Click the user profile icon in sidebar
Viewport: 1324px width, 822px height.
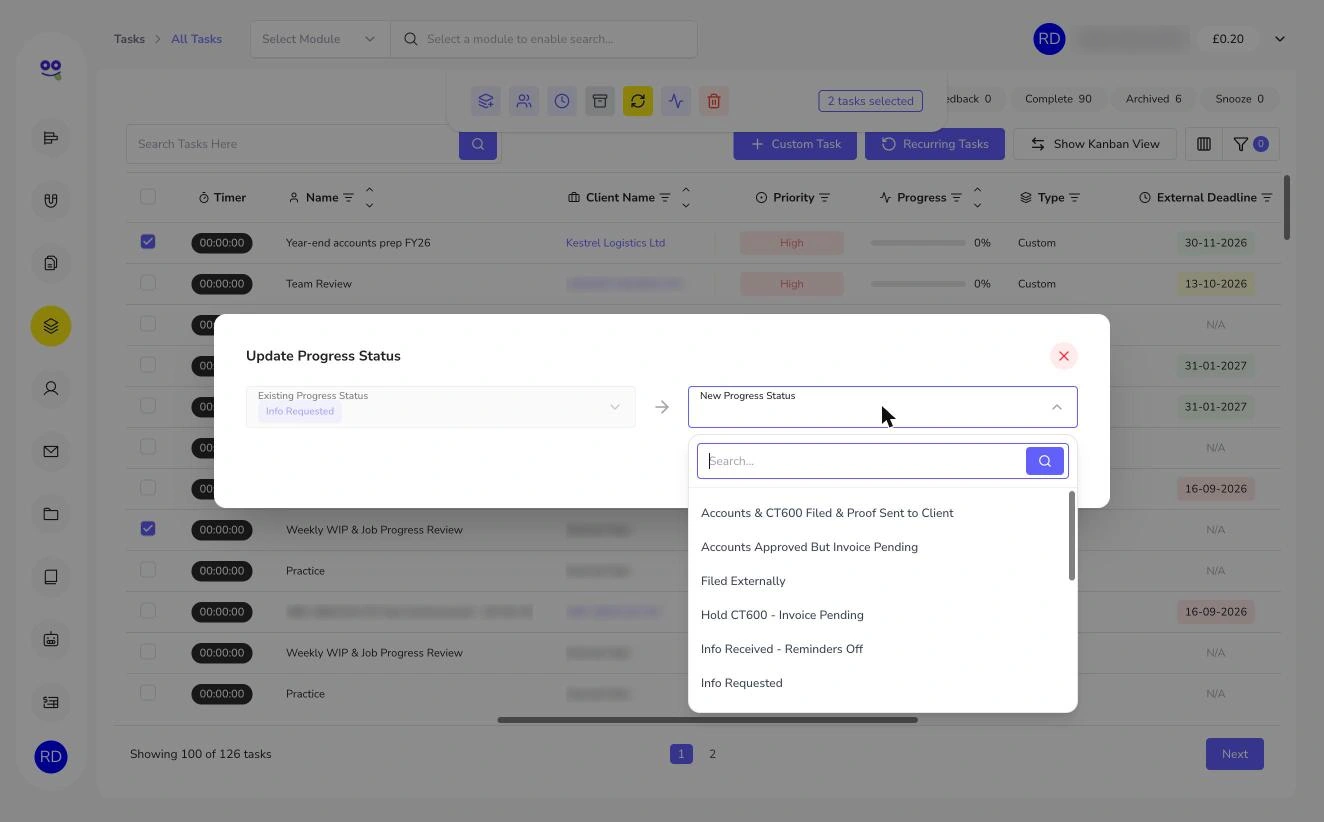point(51,388)
